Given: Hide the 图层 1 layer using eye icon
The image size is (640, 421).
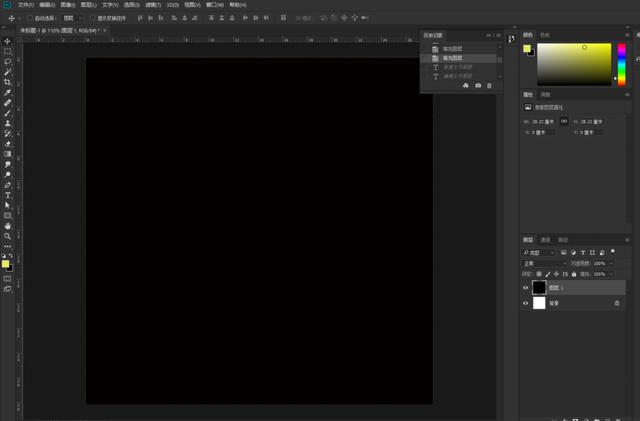Looking at the screenshot, I should click(526, 287).
